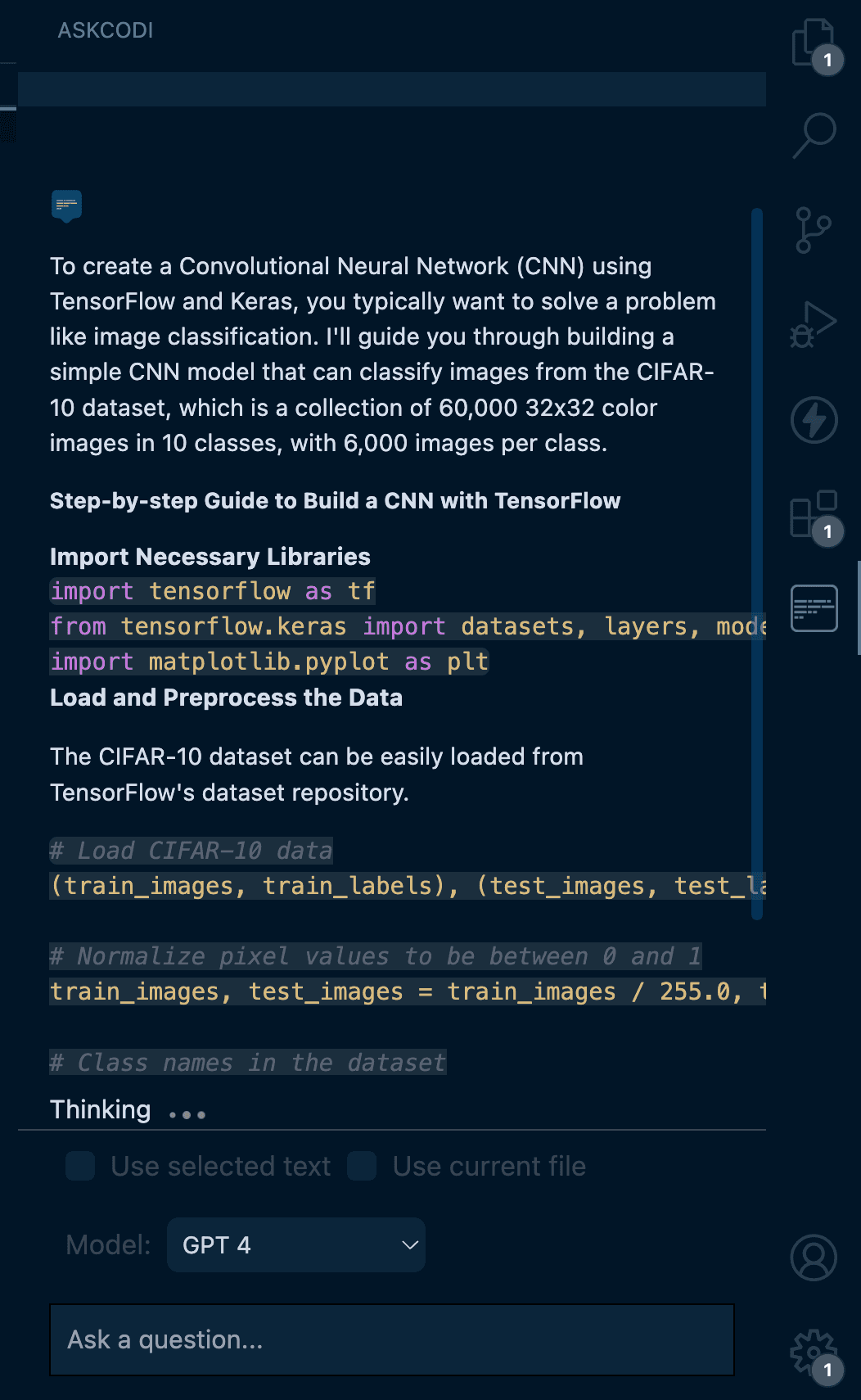Click the '# Class names in the dataset' comment
Screen dimensions: 861x1400
248,1063
